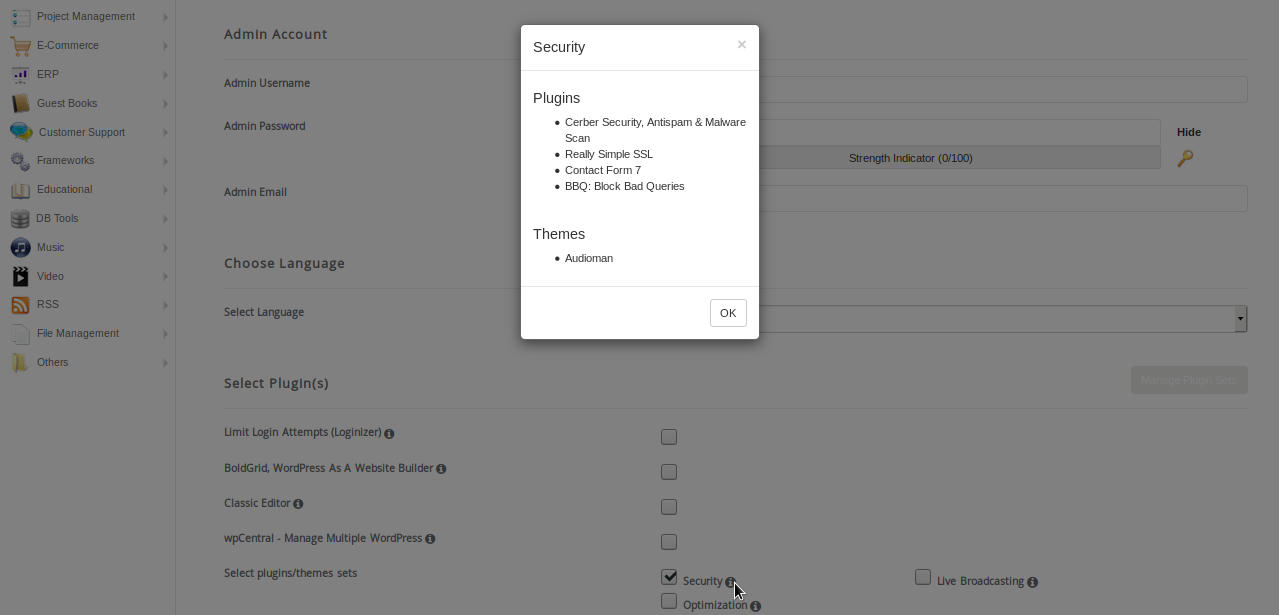Open the Customer Support category icon
1279x615 pixels.
(20, 132)
